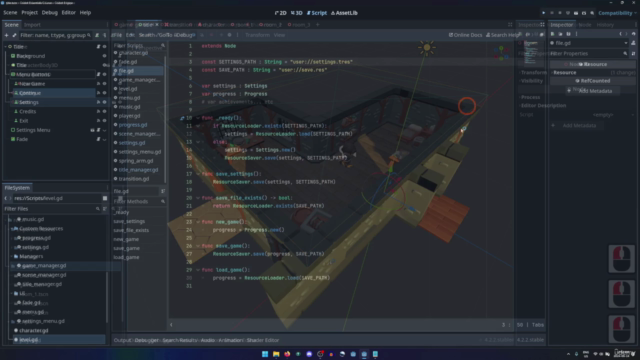This screenshot has height=360, width=640.
Task: Open the Debugger bottom panel
Action: (146, 340)
